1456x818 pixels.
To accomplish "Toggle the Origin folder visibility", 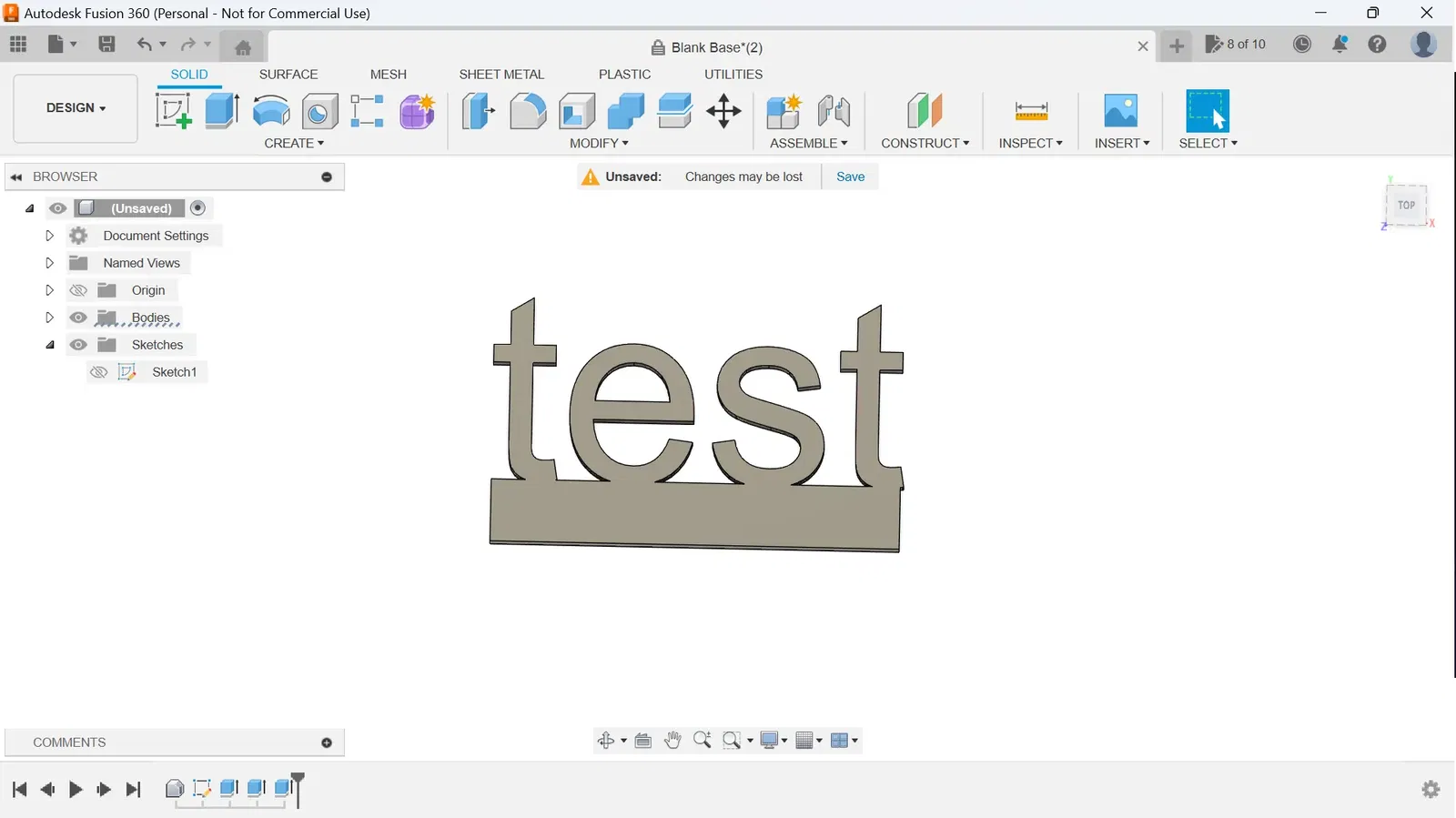I will click(x=78, y=290).
